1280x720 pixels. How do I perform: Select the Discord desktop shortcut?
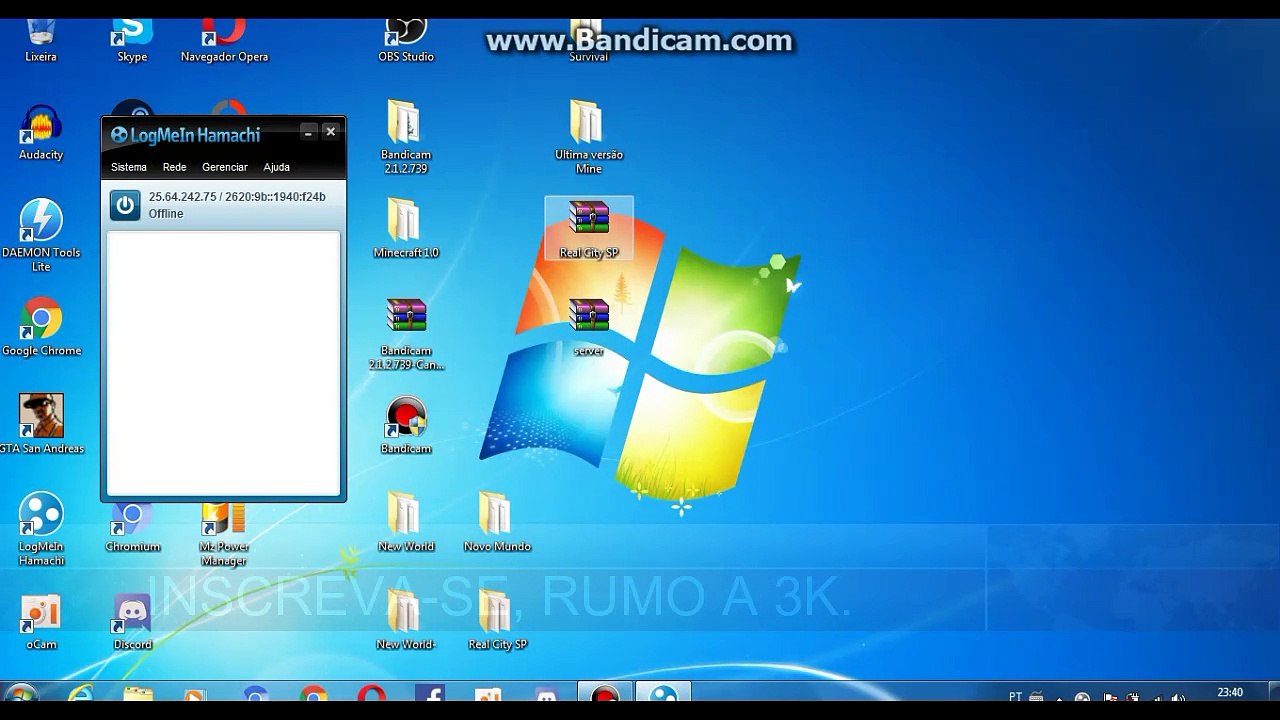coord(132,622)
